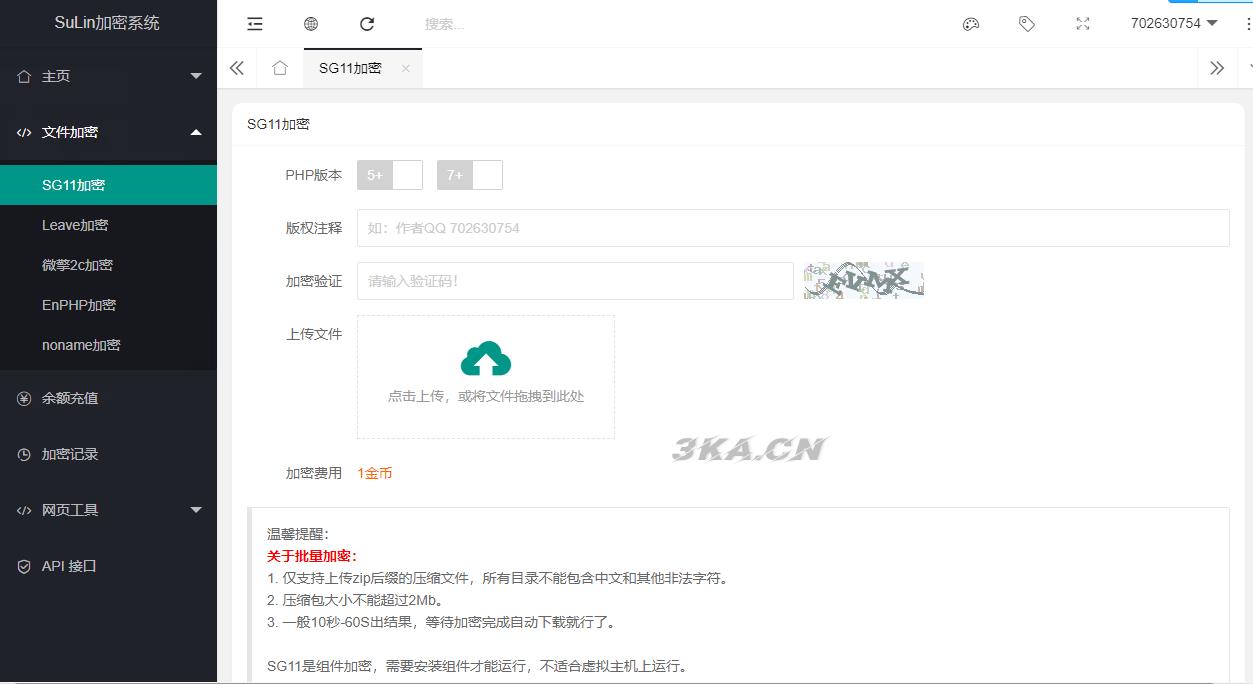Screen dimensions: 1253x684
Task: Open the theme palette icon
Action: coord(970,24)
